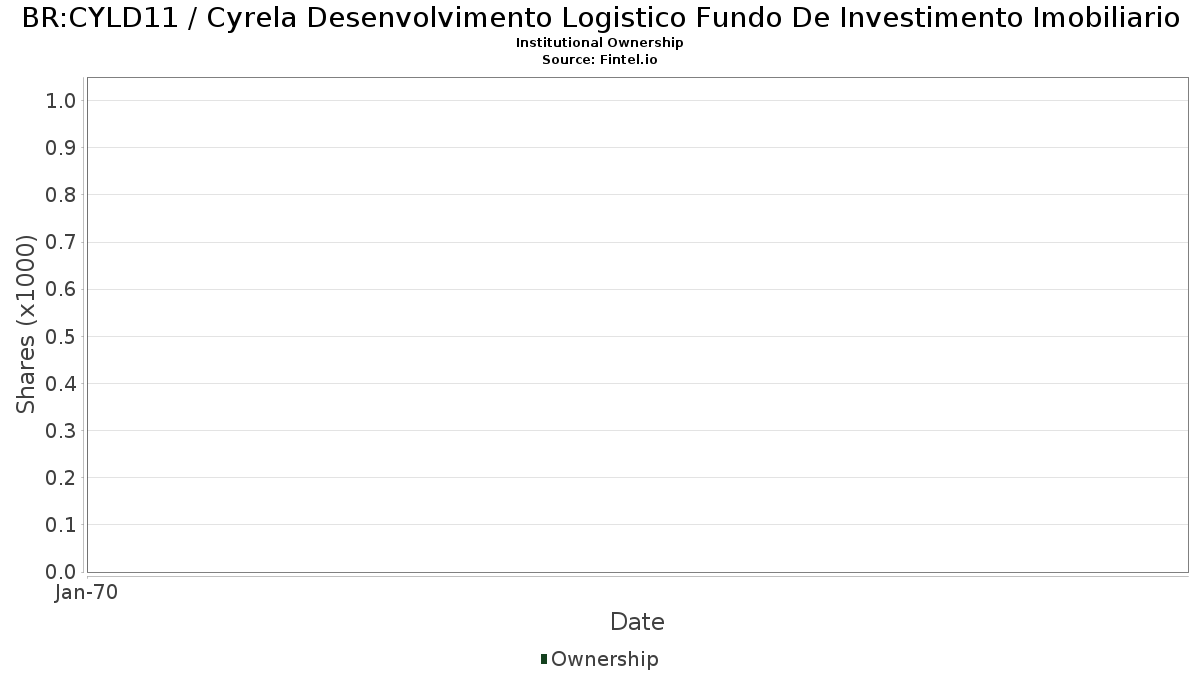Click the empty chart plot area
The image size is (1200, 675).
click(x=637, y=325)
